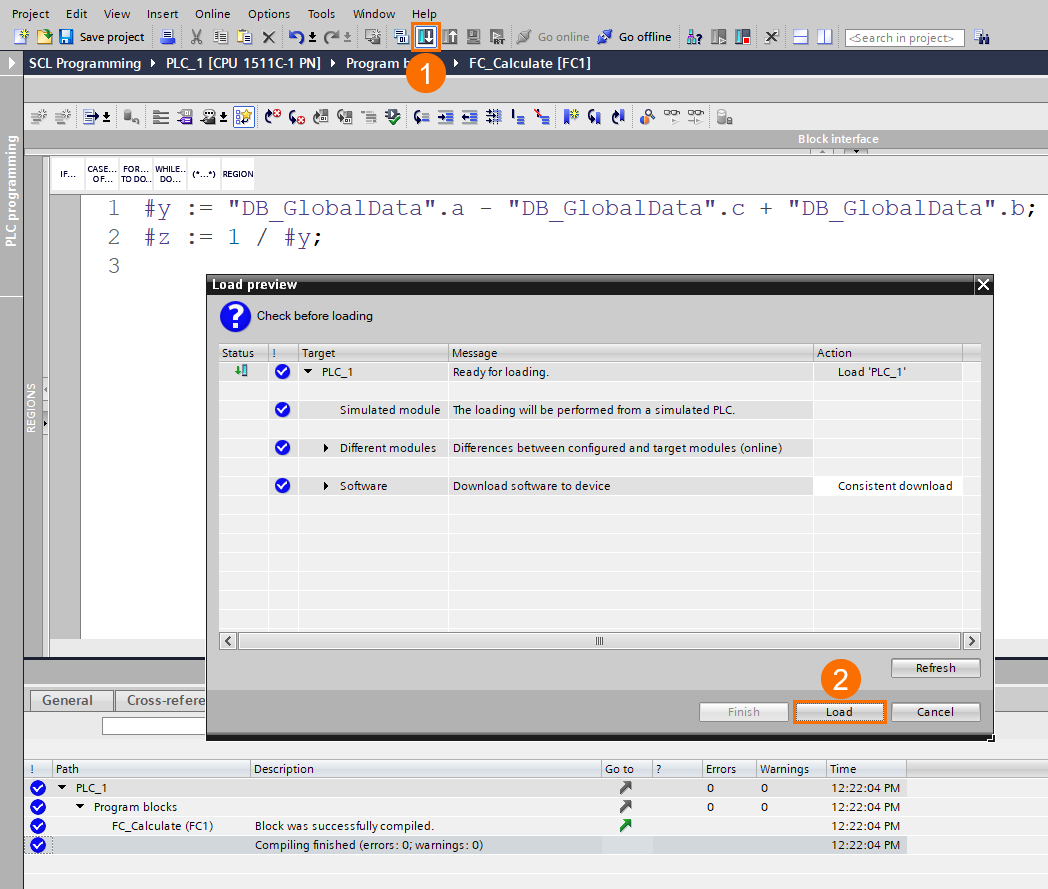Click the Undo arrow icon

[296, 37]
